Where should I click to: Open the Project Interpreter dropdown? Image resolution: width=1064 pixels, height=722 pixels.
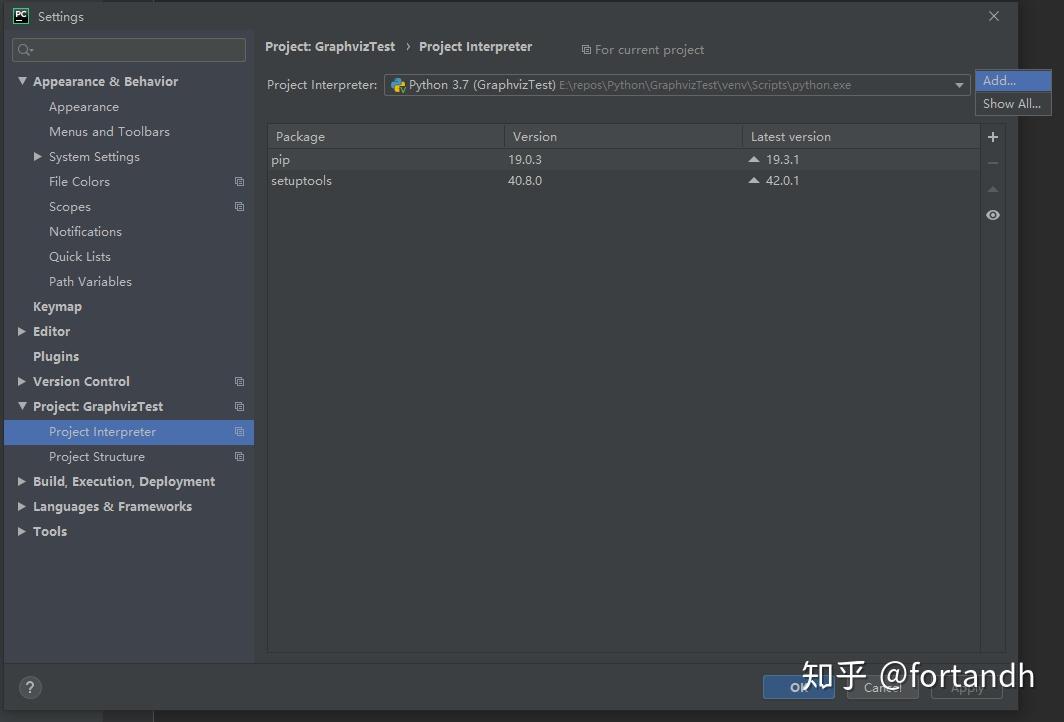[x=958, y=85]
